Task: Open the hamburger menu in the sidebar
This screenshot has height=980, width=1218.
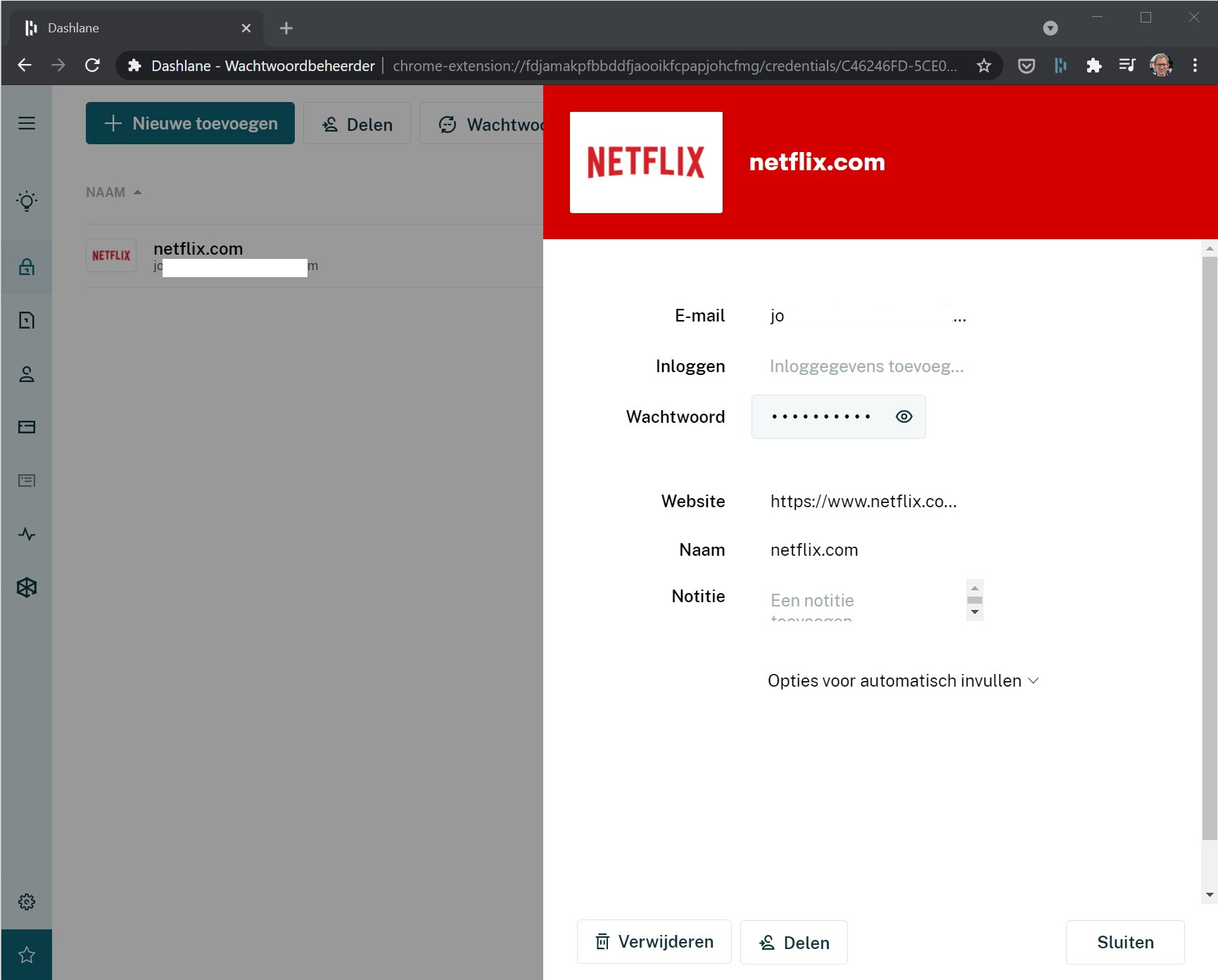Action: pos(27,123)
